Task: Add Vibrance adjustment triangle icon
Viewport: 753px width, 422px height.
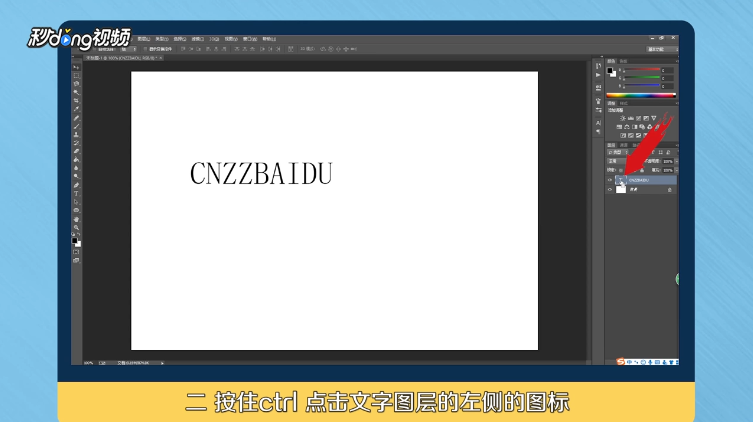Action: (x=654, y=118)
